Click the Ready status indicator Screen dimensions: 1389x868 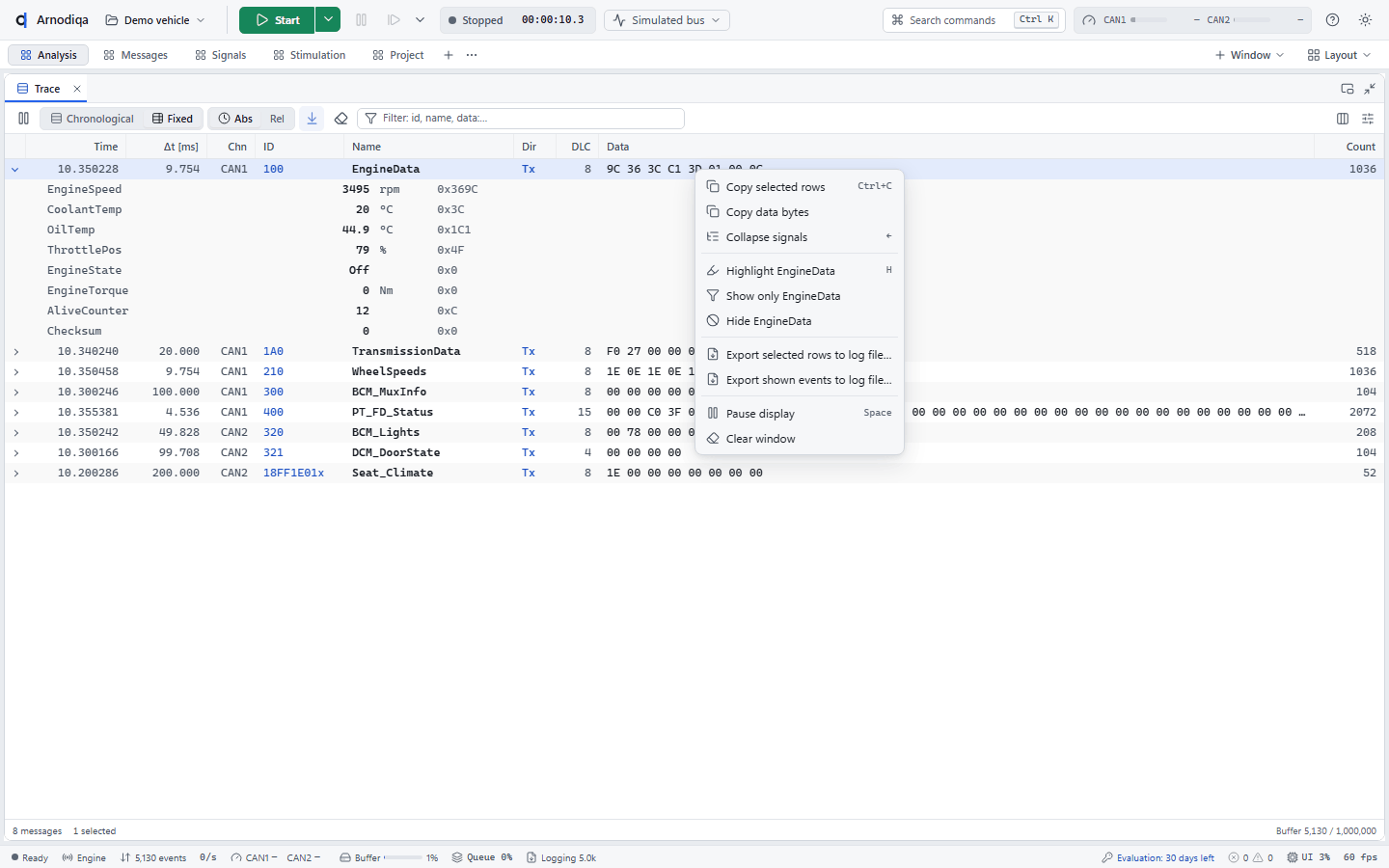pyautogui.click(x=30, y=857)
